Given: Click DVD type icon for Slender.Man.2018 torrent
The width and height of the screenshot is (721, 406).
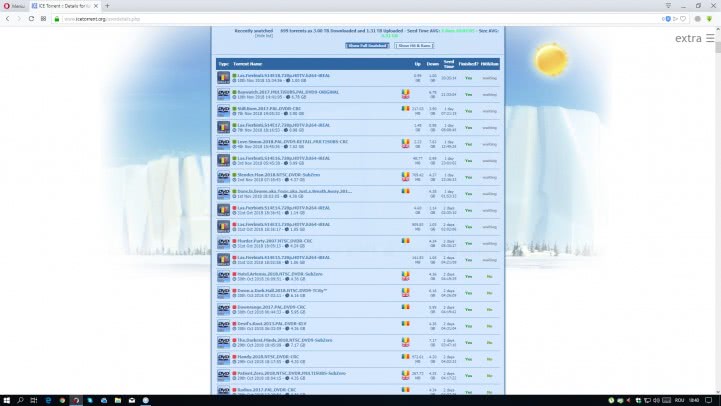Looking at the screenshot, I should 223,176.
